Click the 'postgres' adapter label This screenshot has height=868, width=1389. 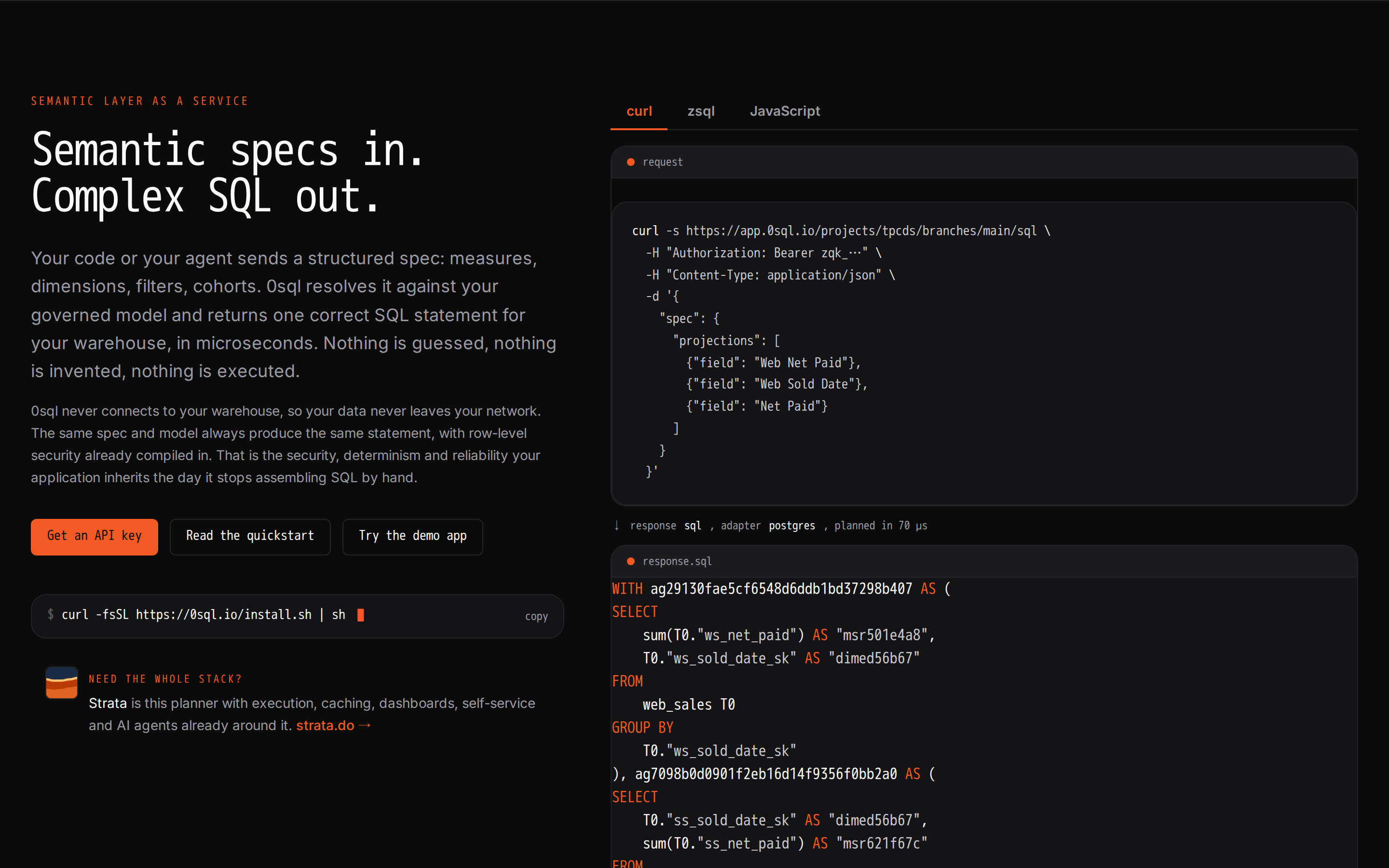[791, 525]
